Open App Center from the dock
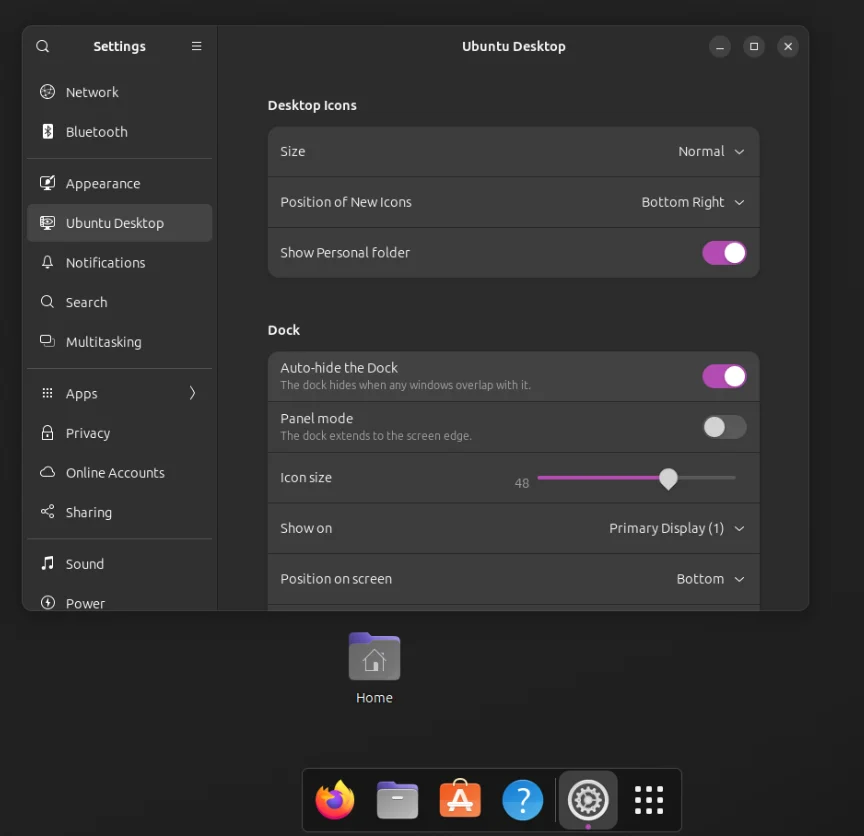This screenshot has height=836, width=864. 460,799
